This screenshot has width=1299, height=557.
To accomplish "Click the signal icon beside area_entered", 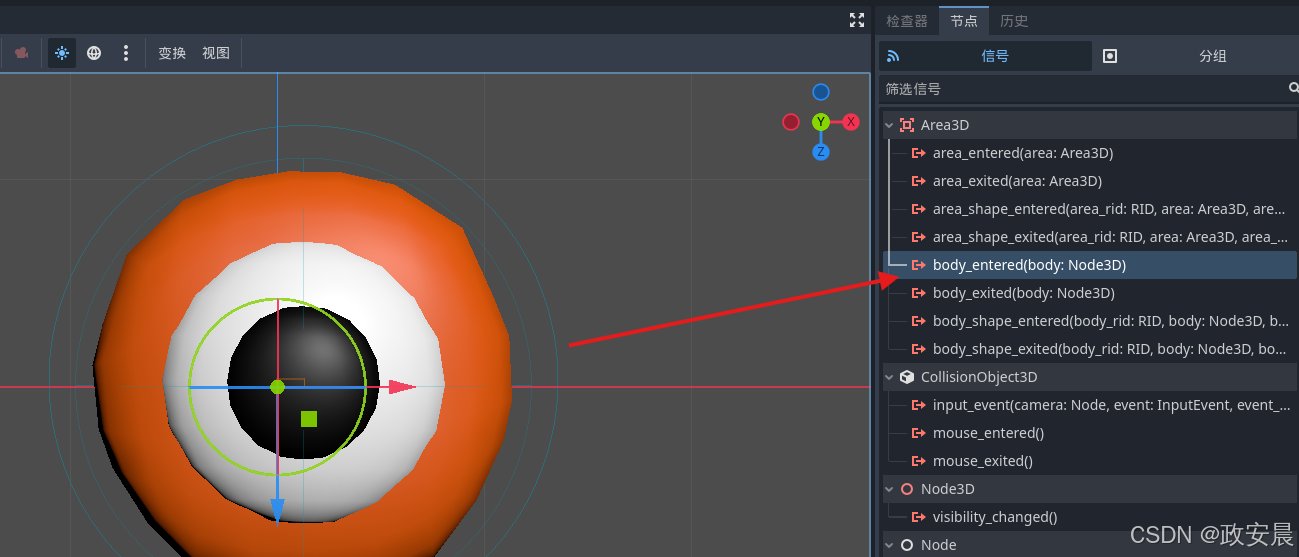I will click(x=919, y=153).
